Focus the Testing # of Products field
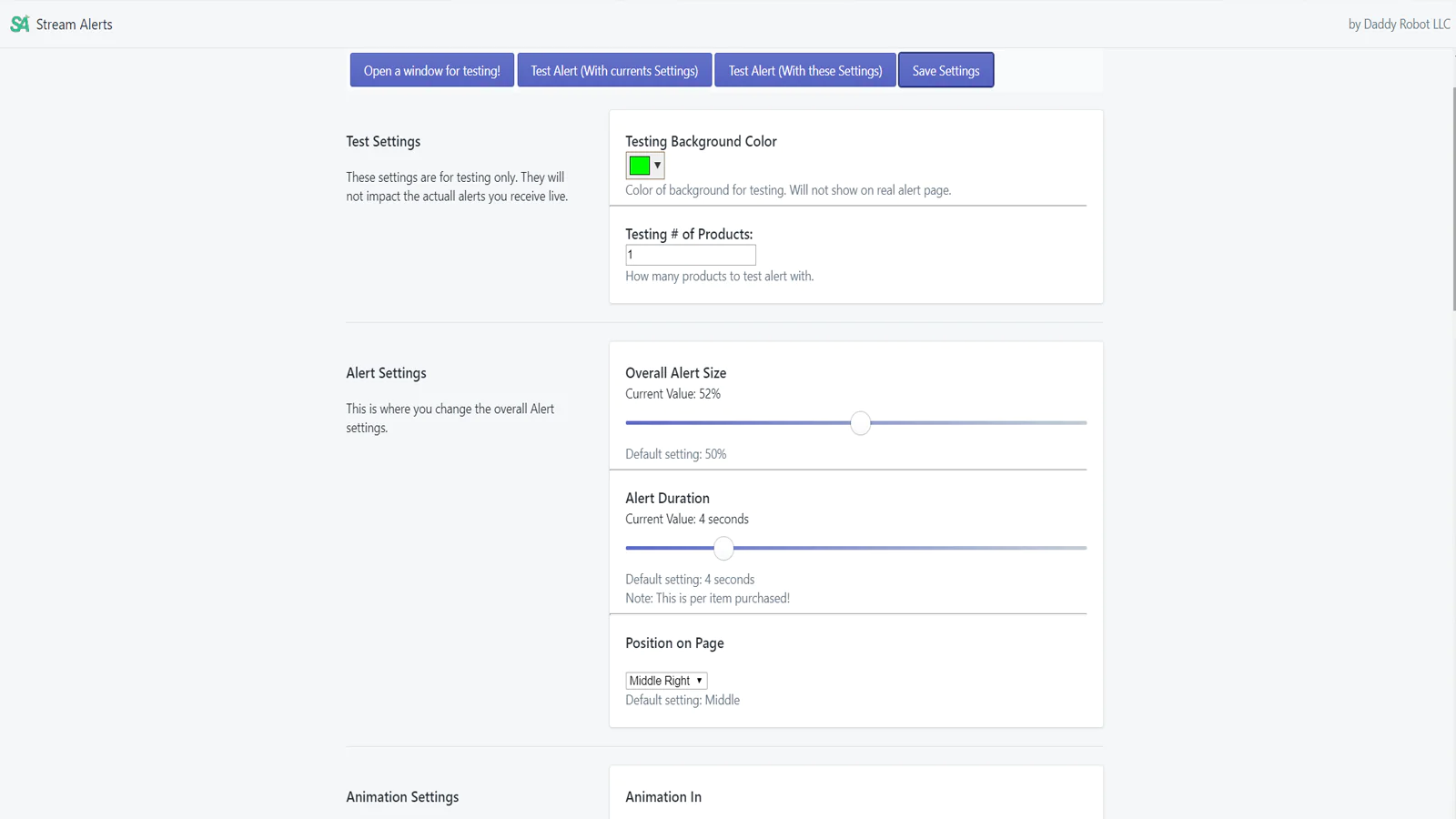Screen dimensions: 1456x819 [x=690, y=255]
